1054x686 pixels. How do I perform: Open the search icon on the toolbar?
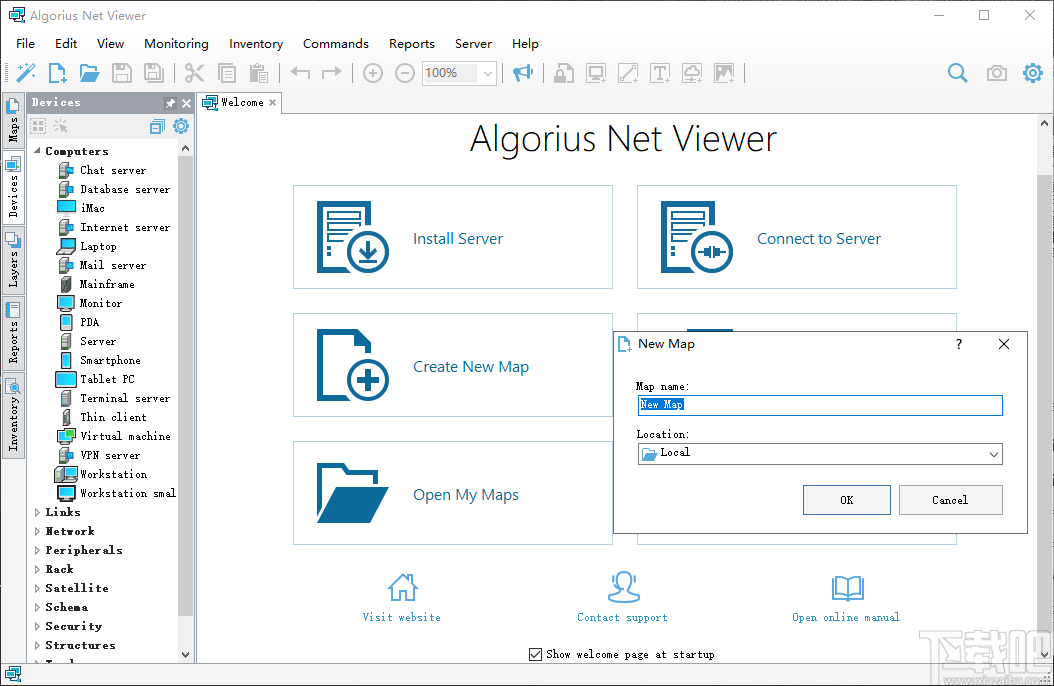[957, 73]
